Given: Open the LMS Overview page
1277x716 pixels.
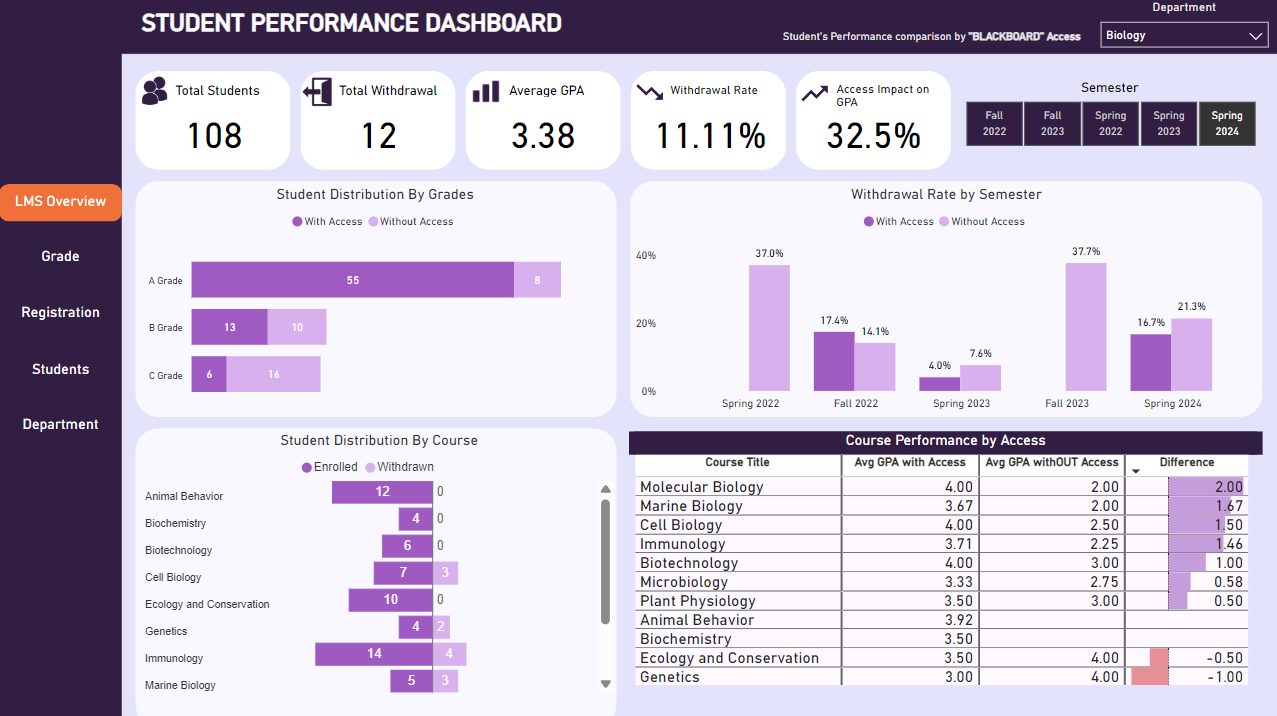Looking at the screenshot, I should click(60, 202).
